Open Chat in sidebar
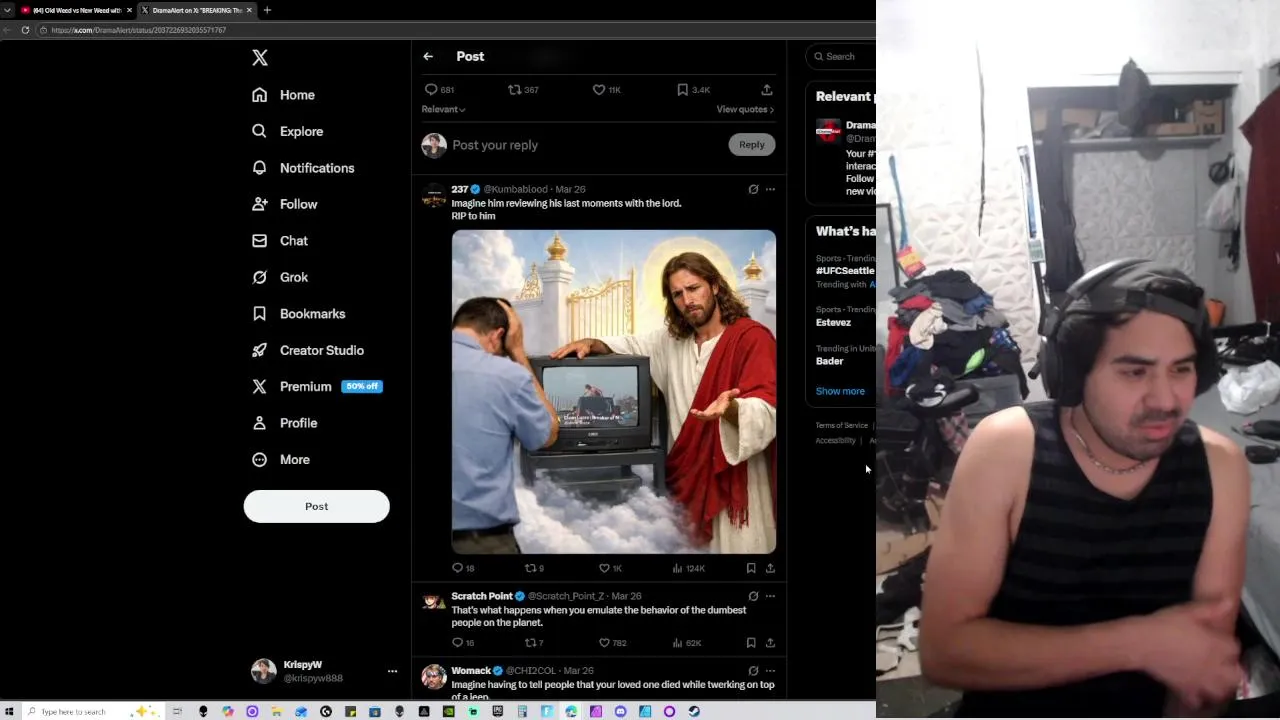The width and height of the screenshot is (1280, 720). [280, 241]
